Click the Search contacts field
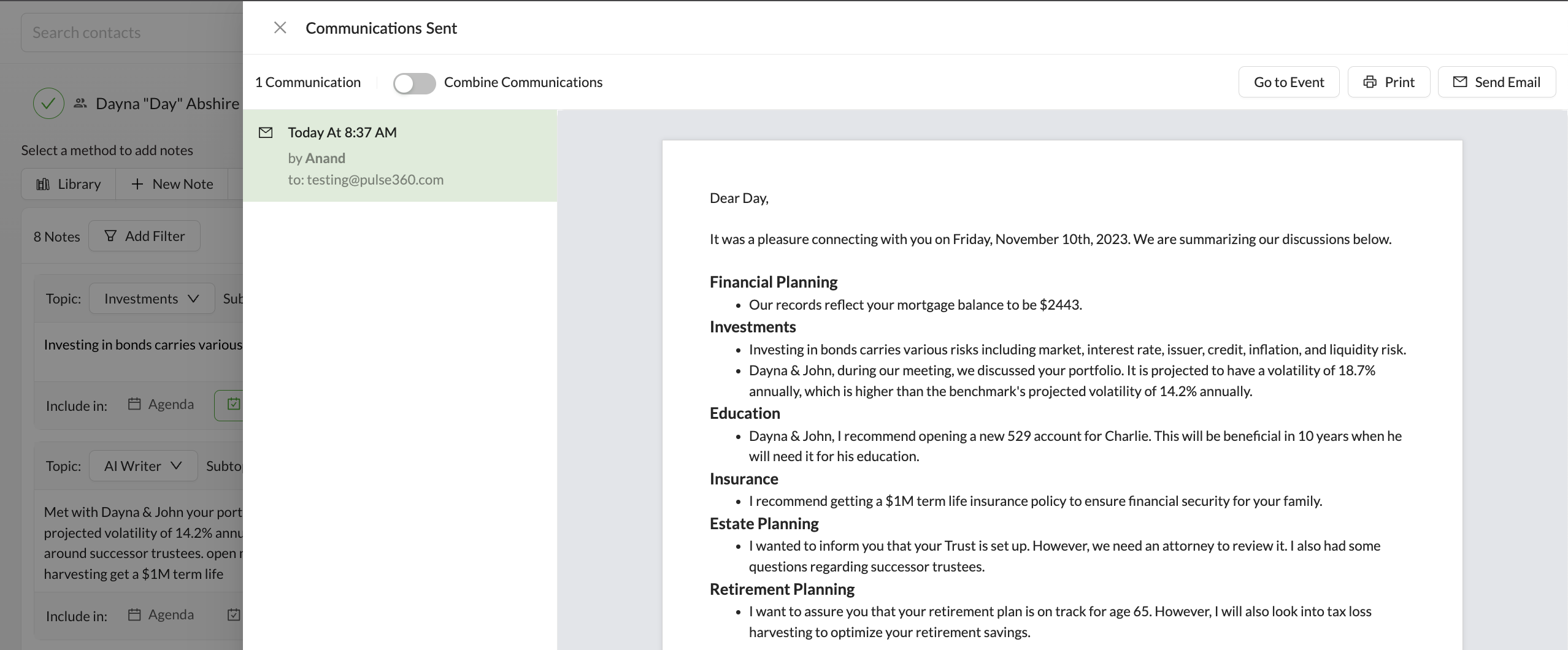Image resolution: width=1568 pixels, height=650 pixels. 132,32
